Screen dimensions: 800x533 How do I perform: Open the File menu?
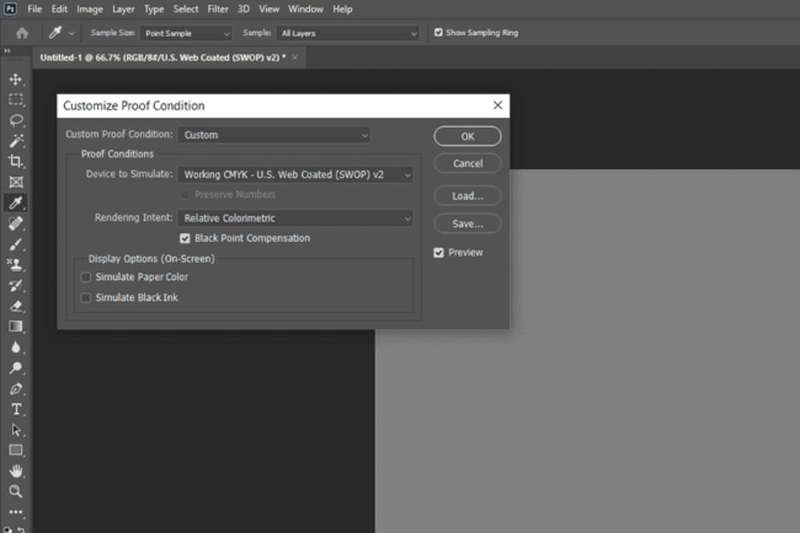pos(35,9)
